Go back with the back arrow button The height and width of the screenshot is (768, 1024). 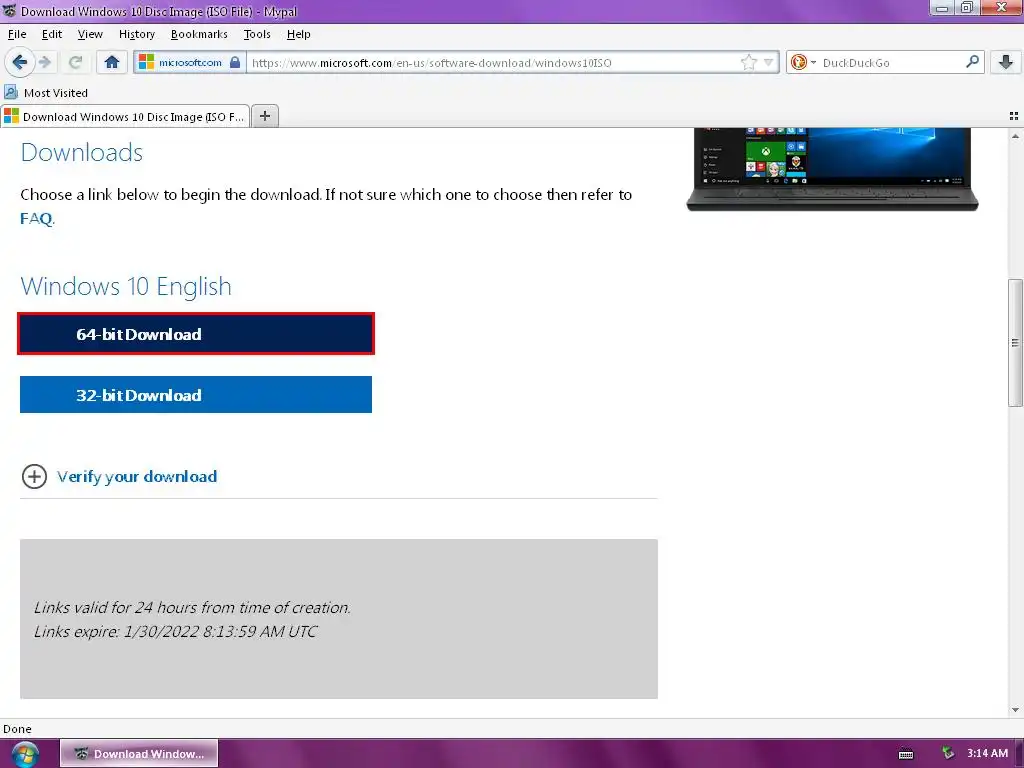pyautogui.click(x=19, y=63)
